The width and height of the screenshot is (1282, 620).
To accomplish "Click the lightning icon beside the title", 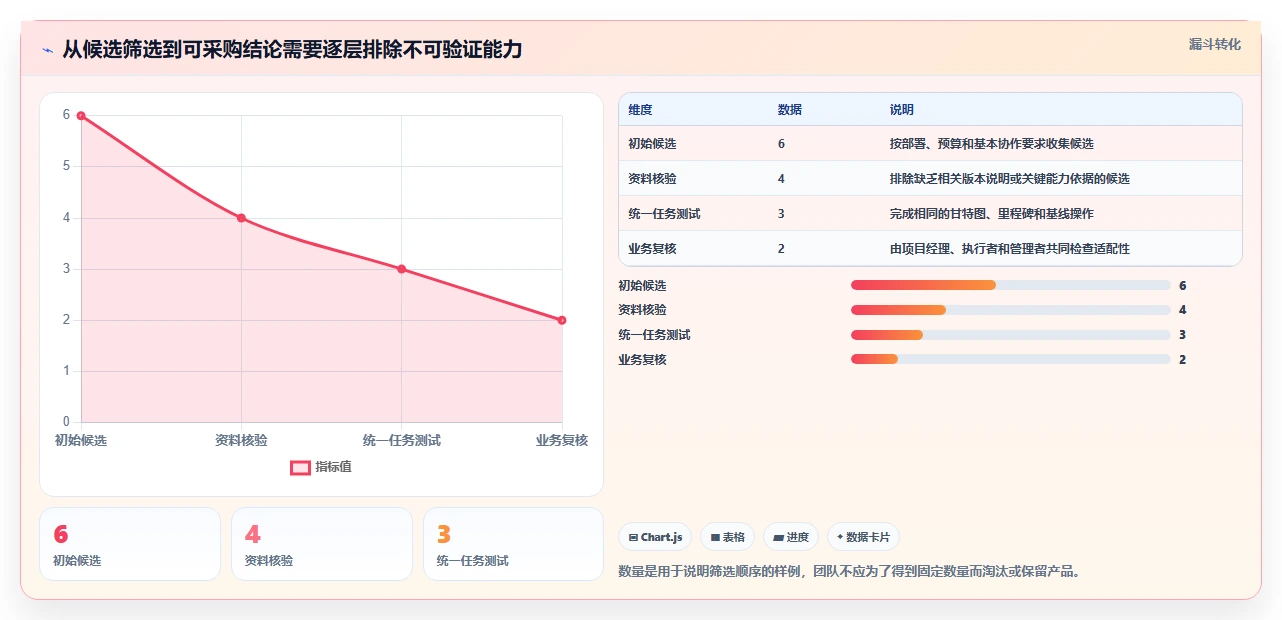I will 47,50.
